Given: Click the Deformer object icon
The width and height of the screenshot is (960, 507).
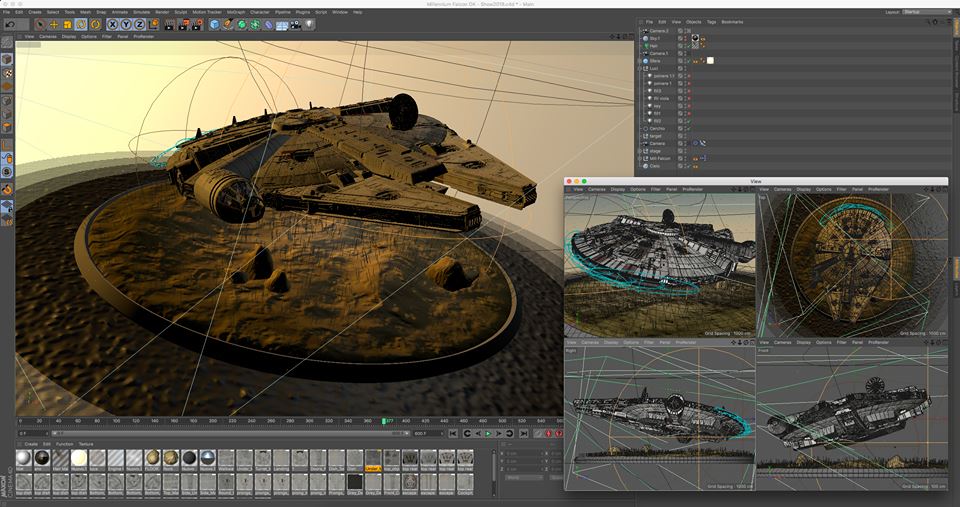Looking at the screenshot, I should pos(268,24).
